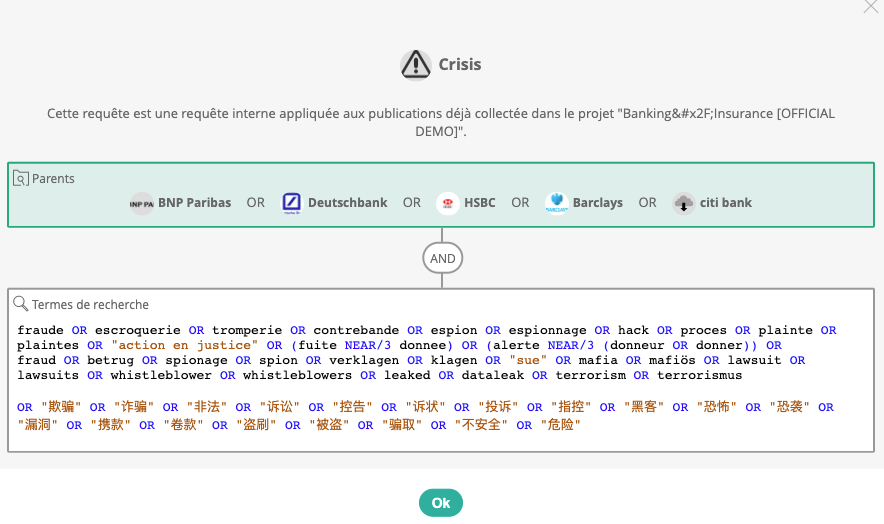This screenshot has height=524, width=884.
Task: Click the quoted term "sue"
Action: [528, 360]
